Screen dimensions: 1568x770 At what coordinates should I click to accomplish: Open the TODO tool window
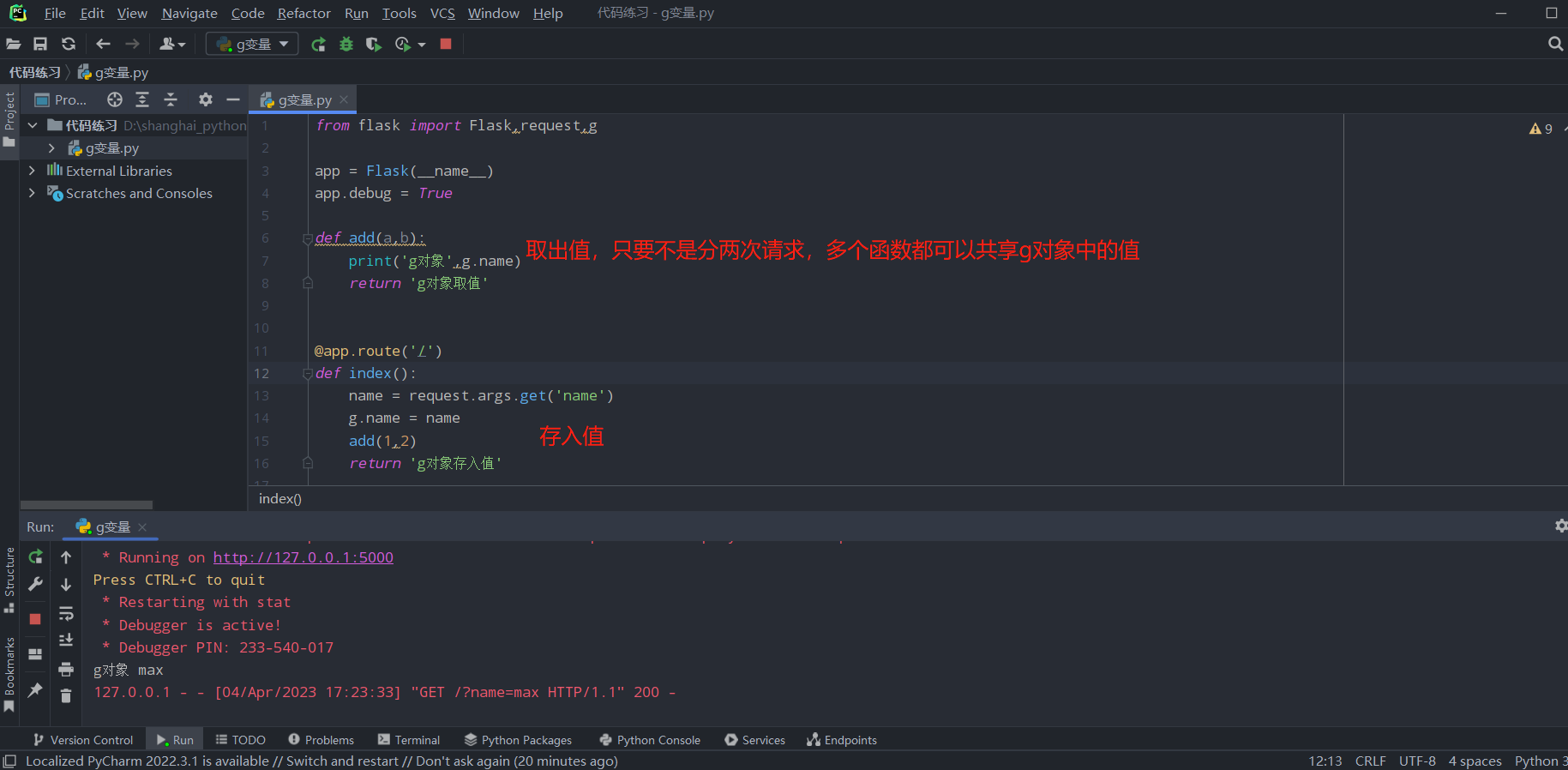click(240, 740)
